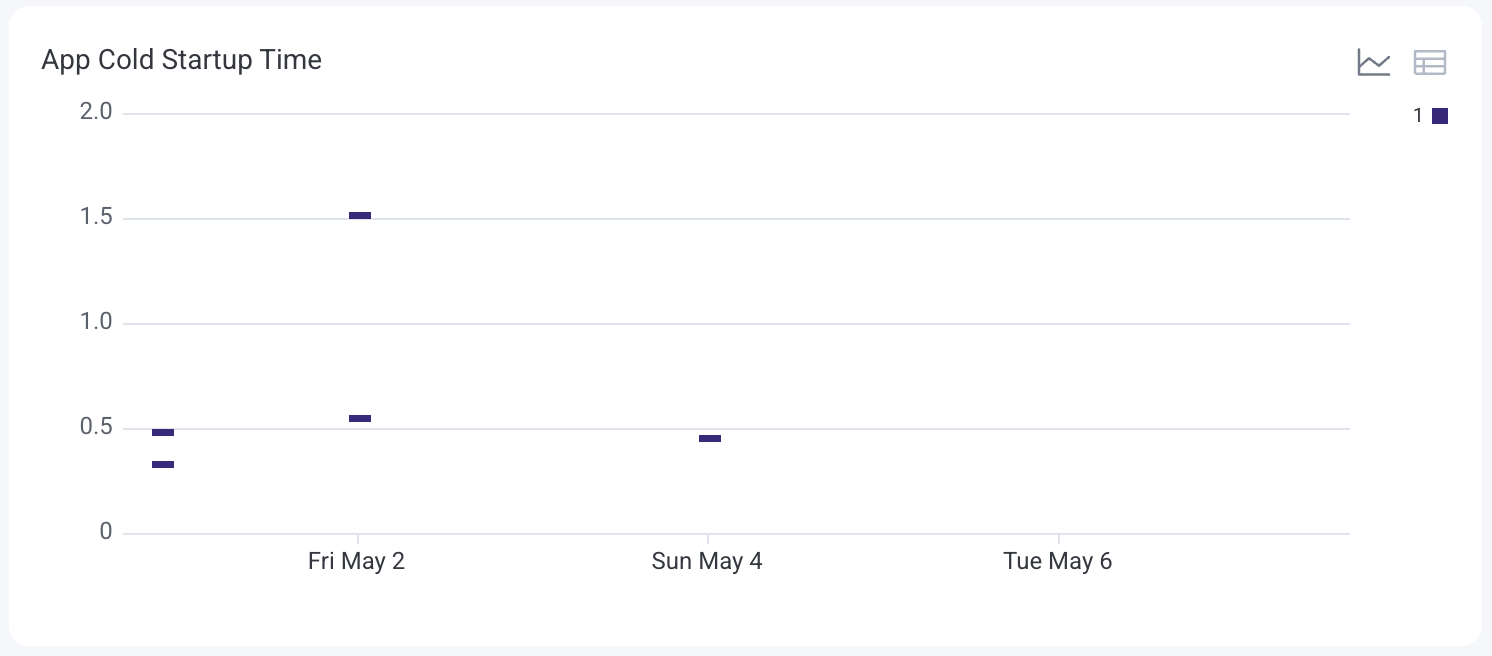The height and width of the screenshot is (656, 1492).
Task: Click the purple color swatch in legend
Action: point(1440,115)
